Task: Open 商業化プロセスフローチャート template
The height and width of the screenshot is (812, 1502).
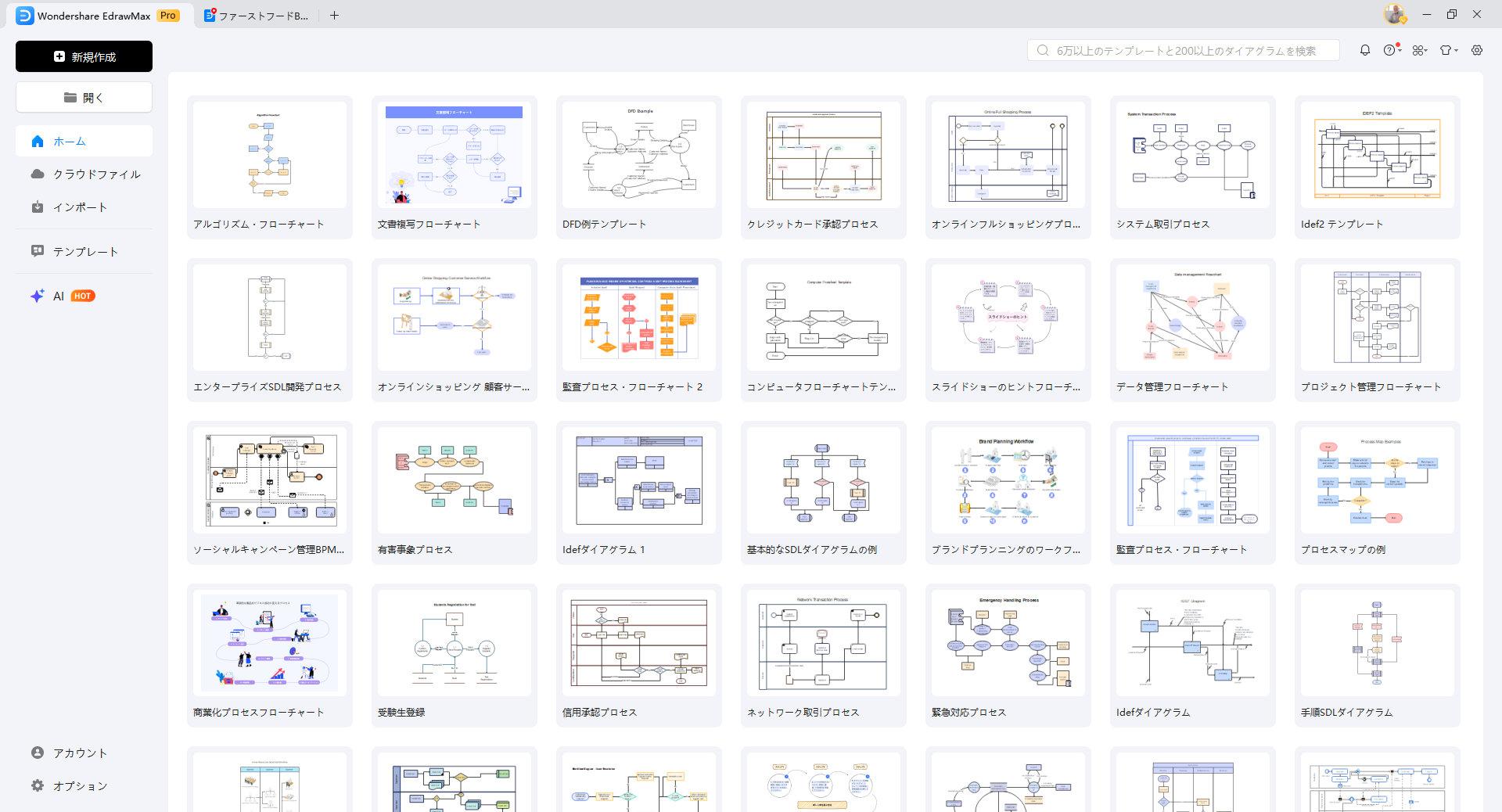Action: coord(270,656)
